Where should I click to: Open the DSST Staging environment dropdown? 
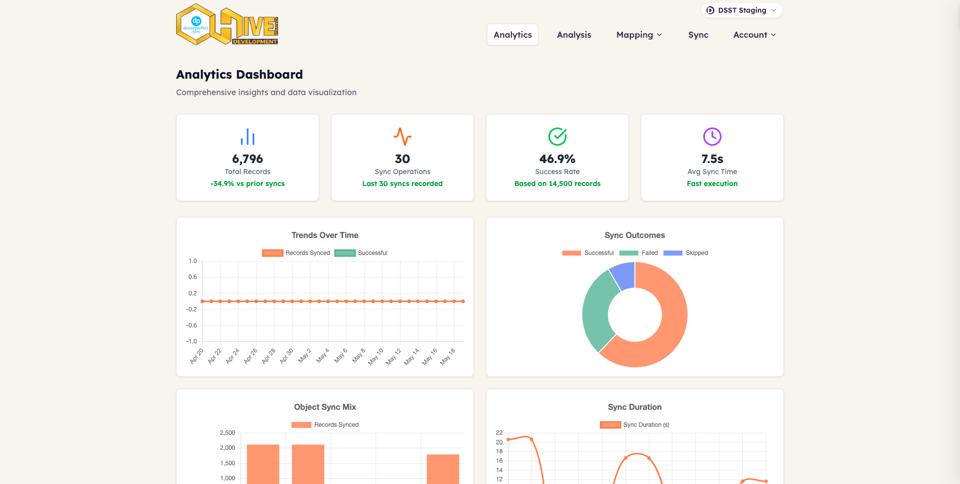[741, 10]
